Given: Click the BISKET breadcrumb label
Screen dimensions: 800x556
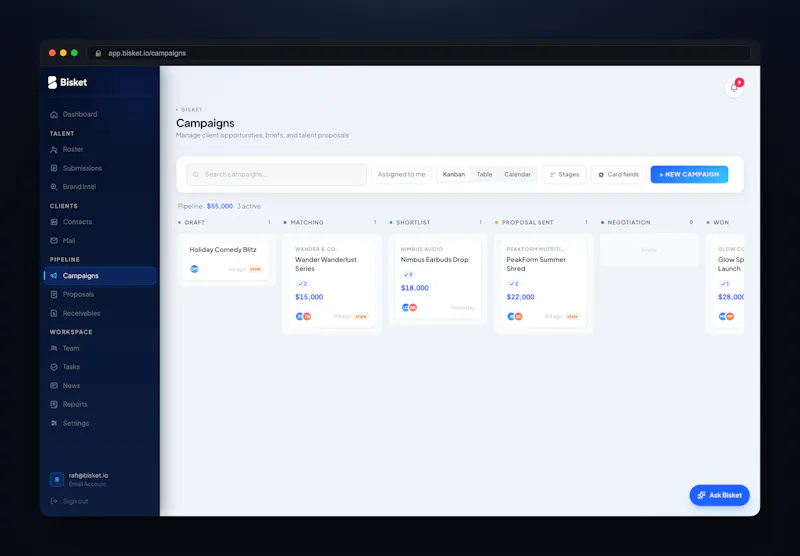Looking at the screenshot, I should coord(192,110).
